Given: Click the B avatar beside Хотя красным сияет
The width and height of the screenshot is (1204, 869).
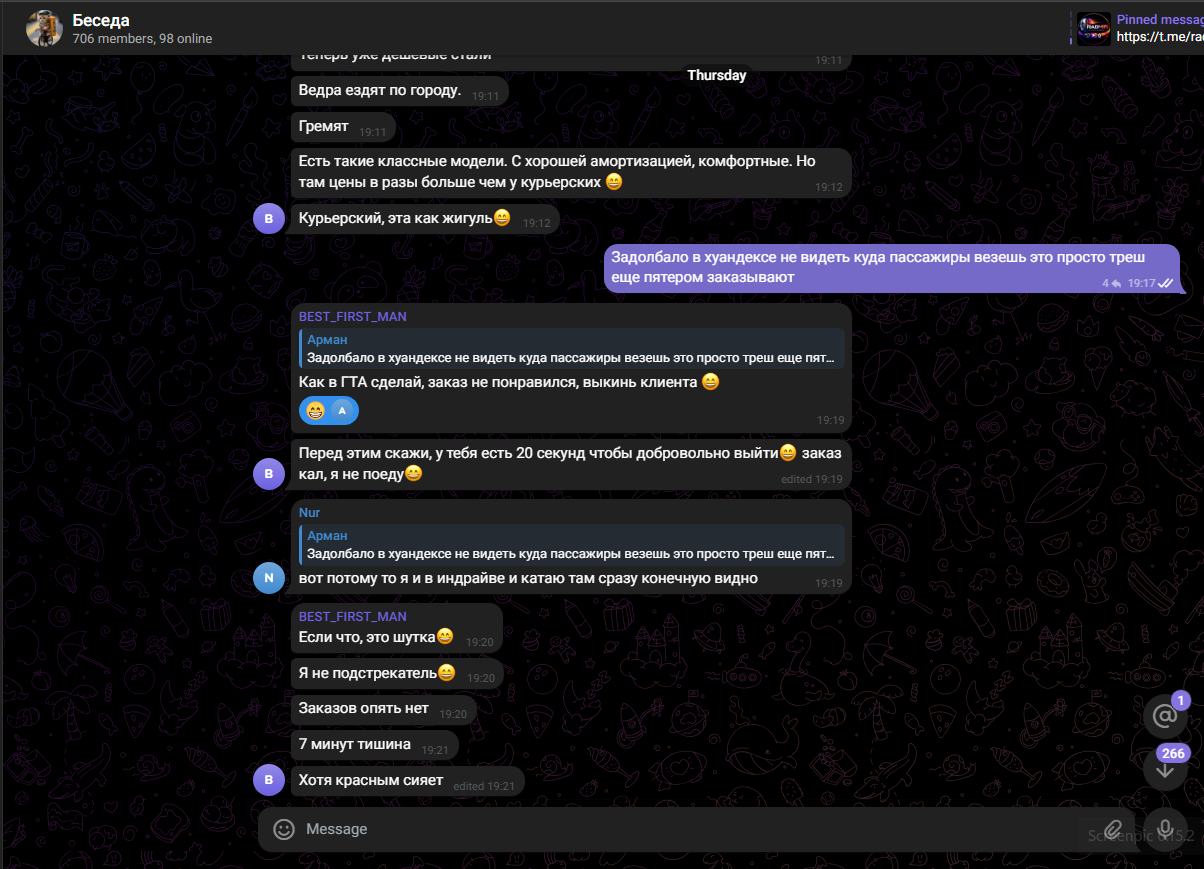Looking at the screenshot, I should coord(269,779).
